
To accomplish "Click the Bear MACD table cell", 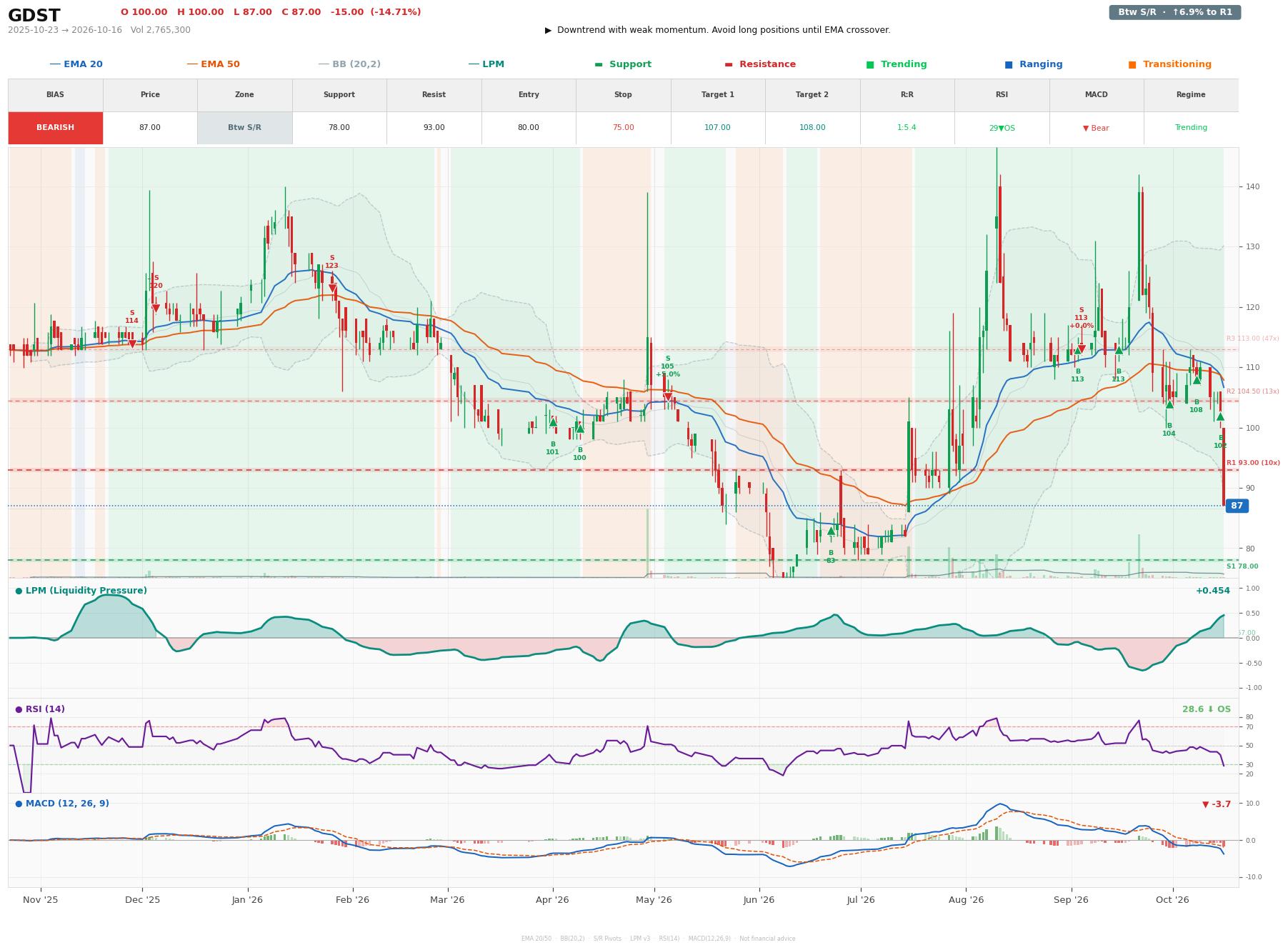I will (x=1097, y=128).
